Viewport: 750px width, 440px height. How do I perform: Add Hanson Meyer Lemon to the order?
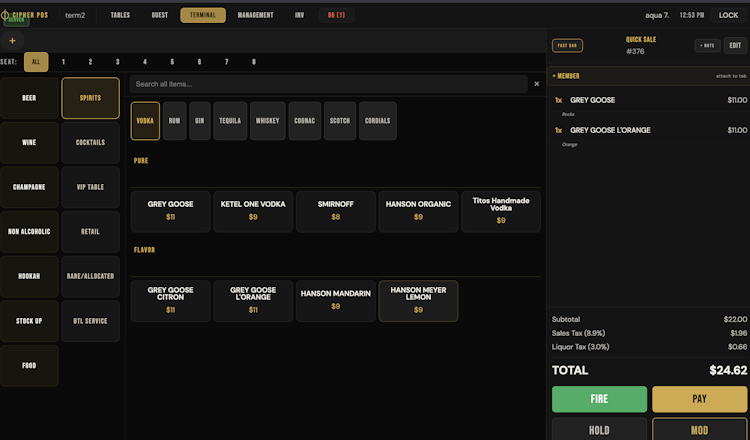419,301
